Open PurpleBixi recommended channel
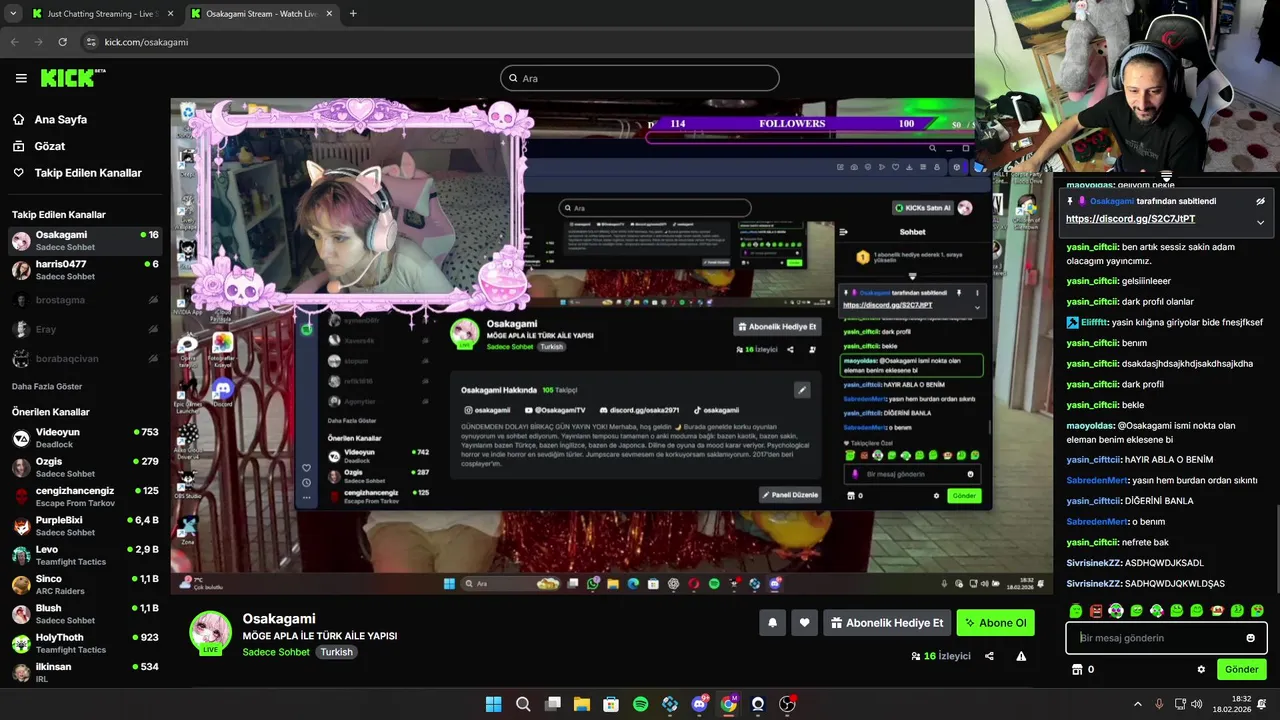The height and width of the screenshot is (720, 1280). (x=85, y=526)
